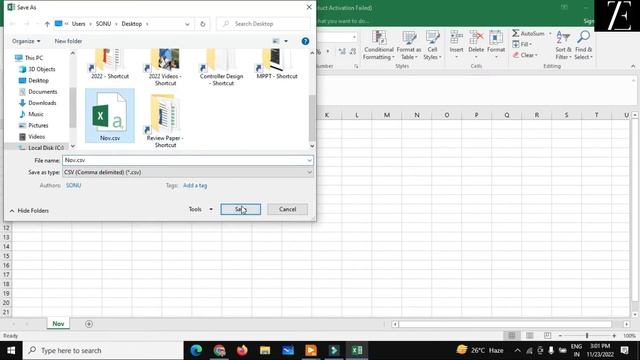Click the Up one level arrow

point(47,24)
